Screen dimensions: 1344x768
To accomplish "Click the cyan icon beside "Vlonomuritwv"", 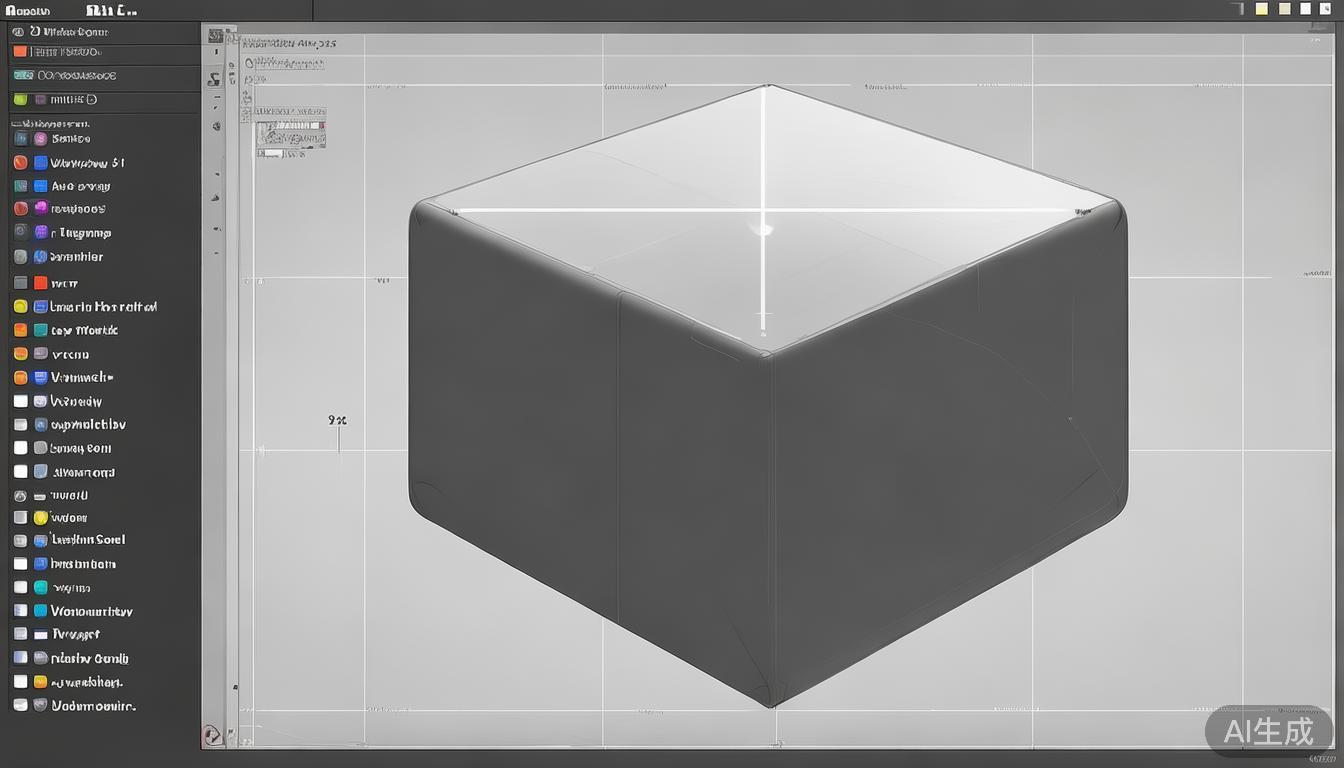I will (41, 611).
